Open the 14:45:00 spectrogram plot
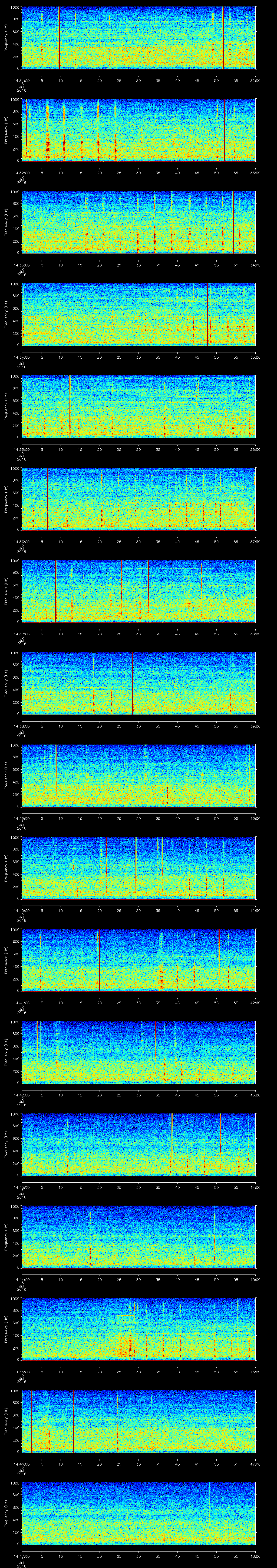Viewport: 277px width, 1568px height. point(139,1329)
